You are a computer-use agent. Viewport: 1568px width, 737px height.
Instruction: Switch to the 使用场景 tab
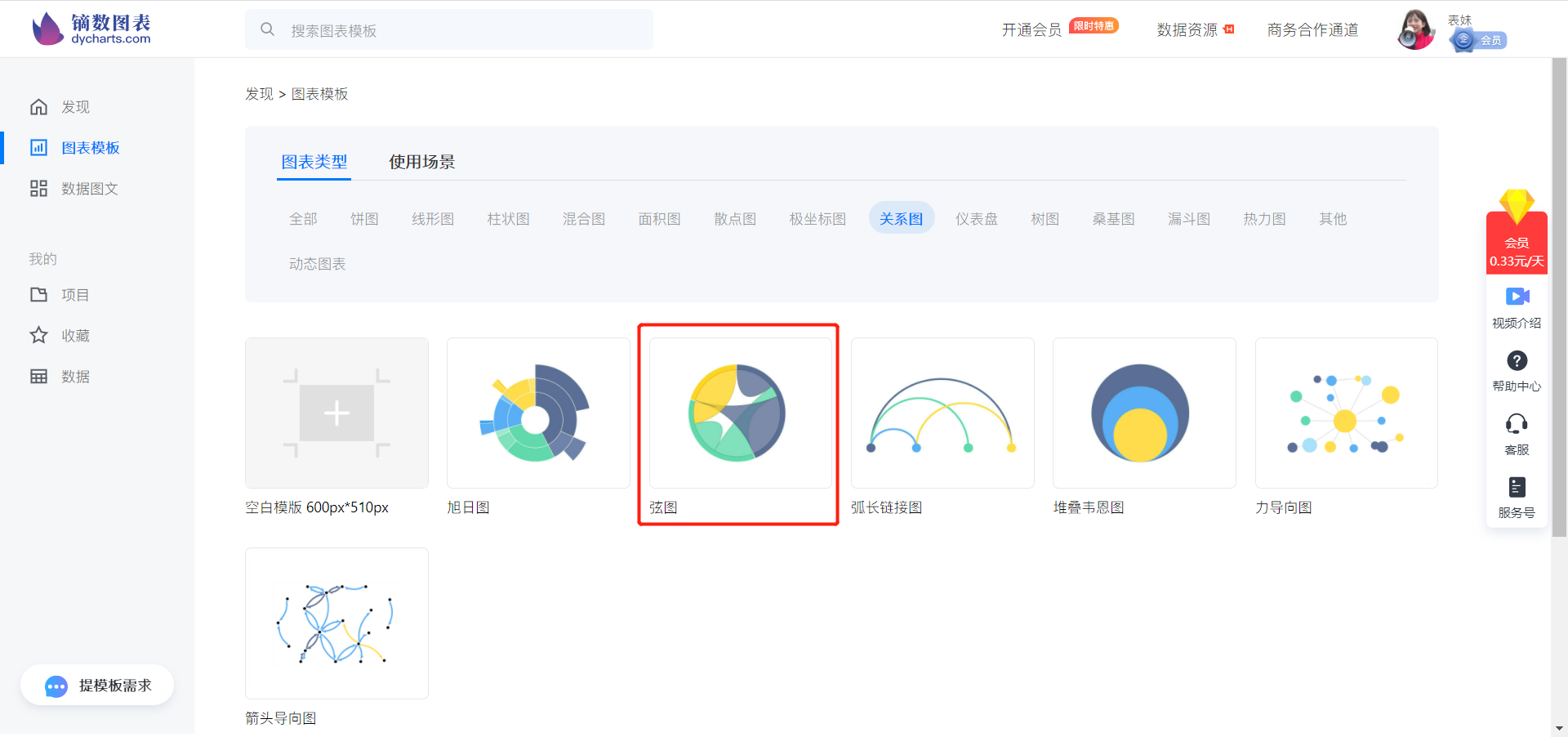(x=422, y=161)
